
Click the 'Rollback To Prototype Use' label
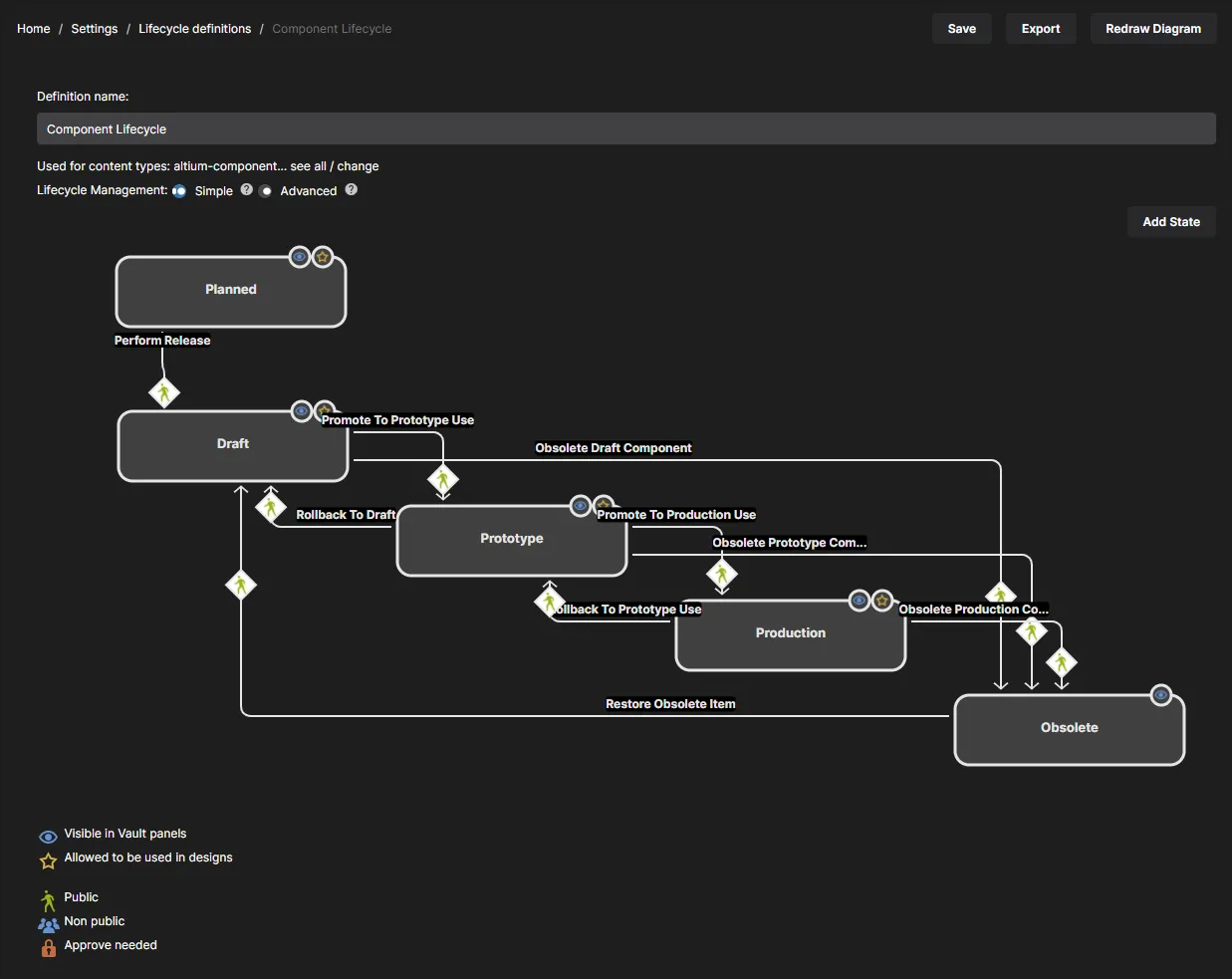coord(628,610)
